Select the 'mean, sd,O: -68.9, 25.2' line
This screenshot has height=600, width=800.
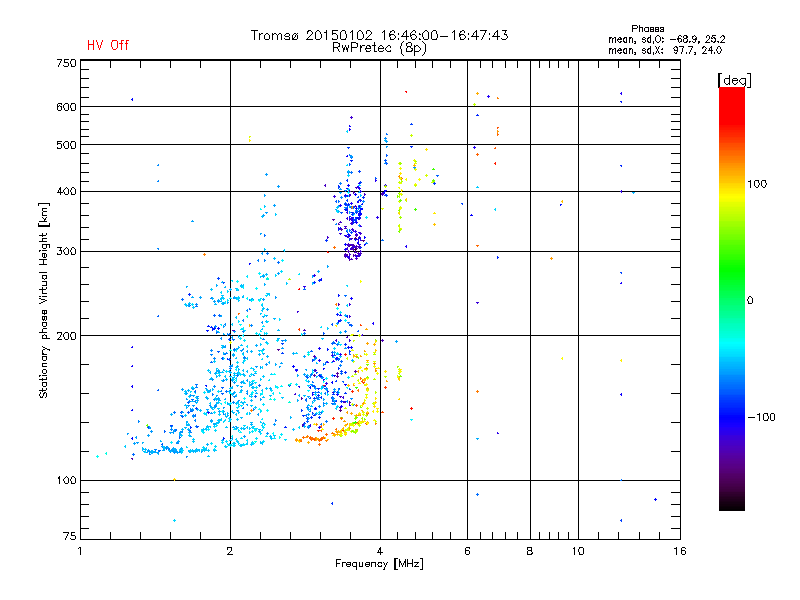pyautogui.click(x=666, y=39)
